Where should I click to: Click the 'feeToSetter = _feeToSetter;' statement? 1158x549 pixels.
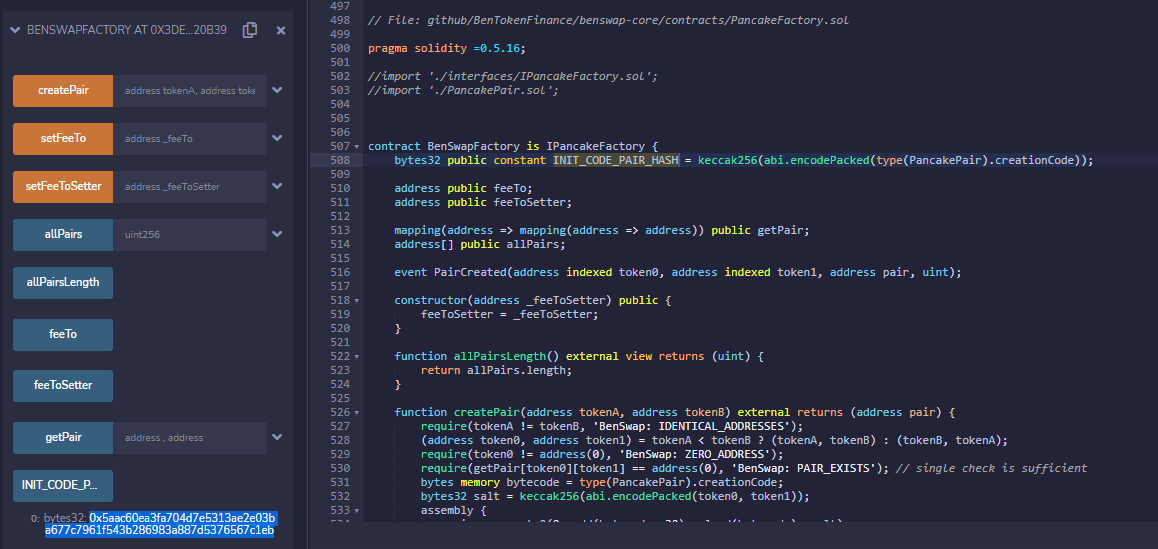pyautogui.click(x=510, y=314)
